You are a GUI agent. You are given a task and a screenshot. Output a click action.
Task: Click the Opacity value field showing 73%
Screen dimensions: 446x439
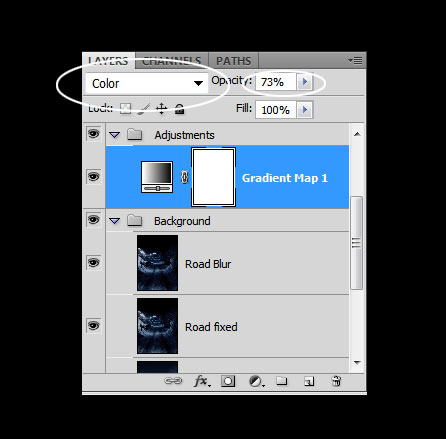(275, 82)
